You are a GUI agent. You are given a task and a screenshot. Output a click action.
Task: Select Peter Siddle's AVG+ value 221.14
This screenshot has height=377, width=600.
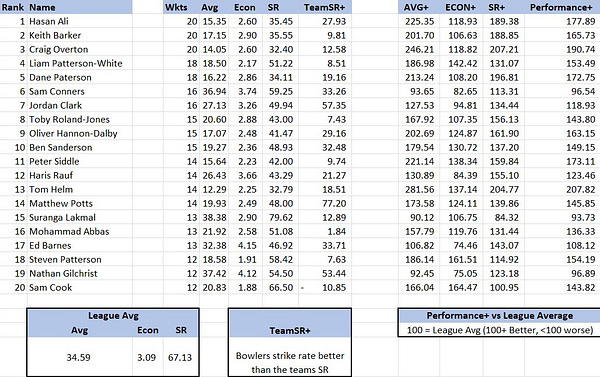pos(419,162)
